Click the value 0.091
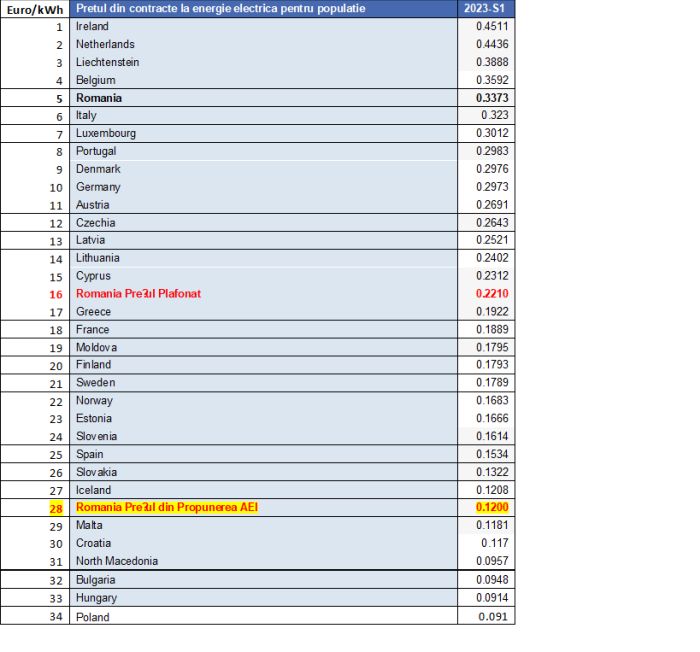700x652 pixels. [x=493, y=617]
